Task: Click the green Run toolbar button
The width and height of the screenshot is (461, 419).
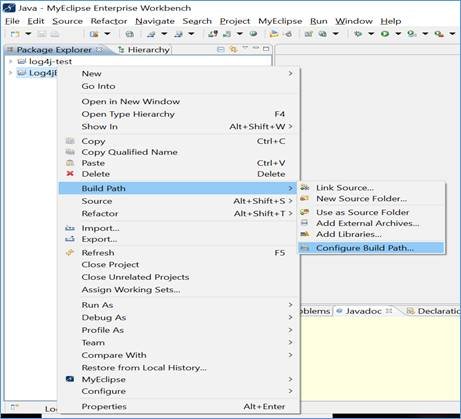Action: click(385, 34)
